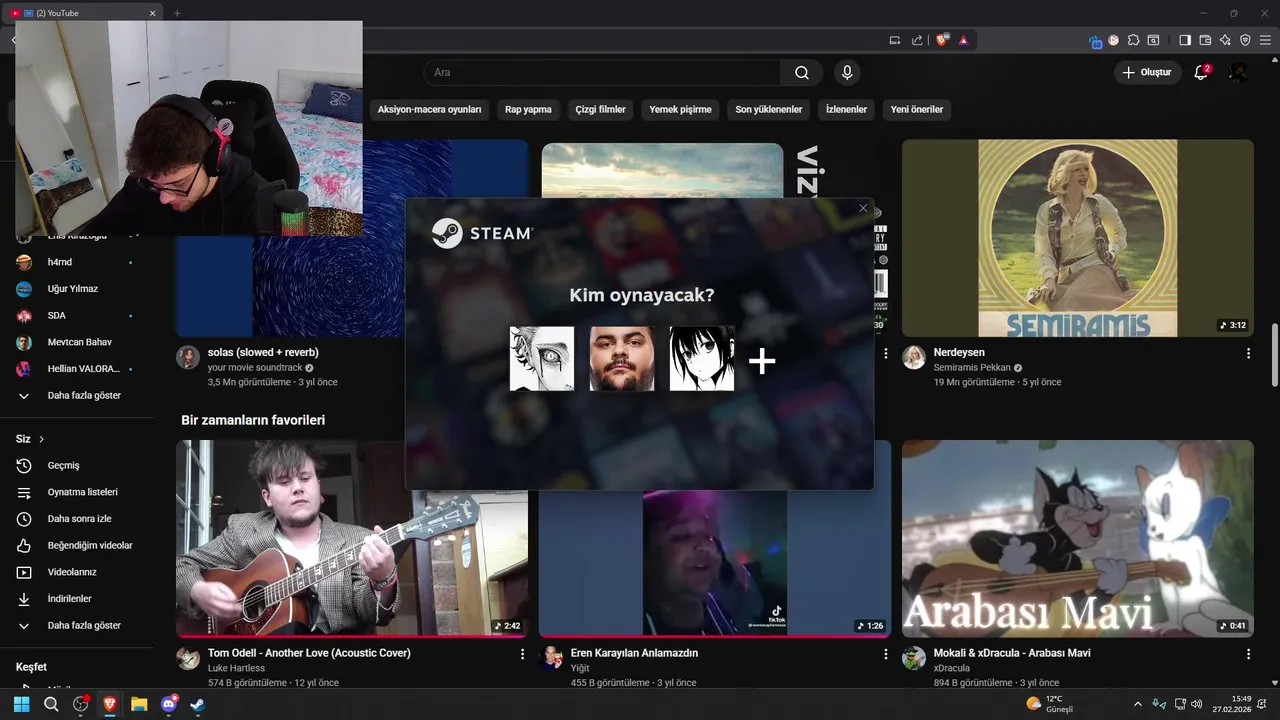Select the manga eye avatar Steam account

(x=542, y=358)
